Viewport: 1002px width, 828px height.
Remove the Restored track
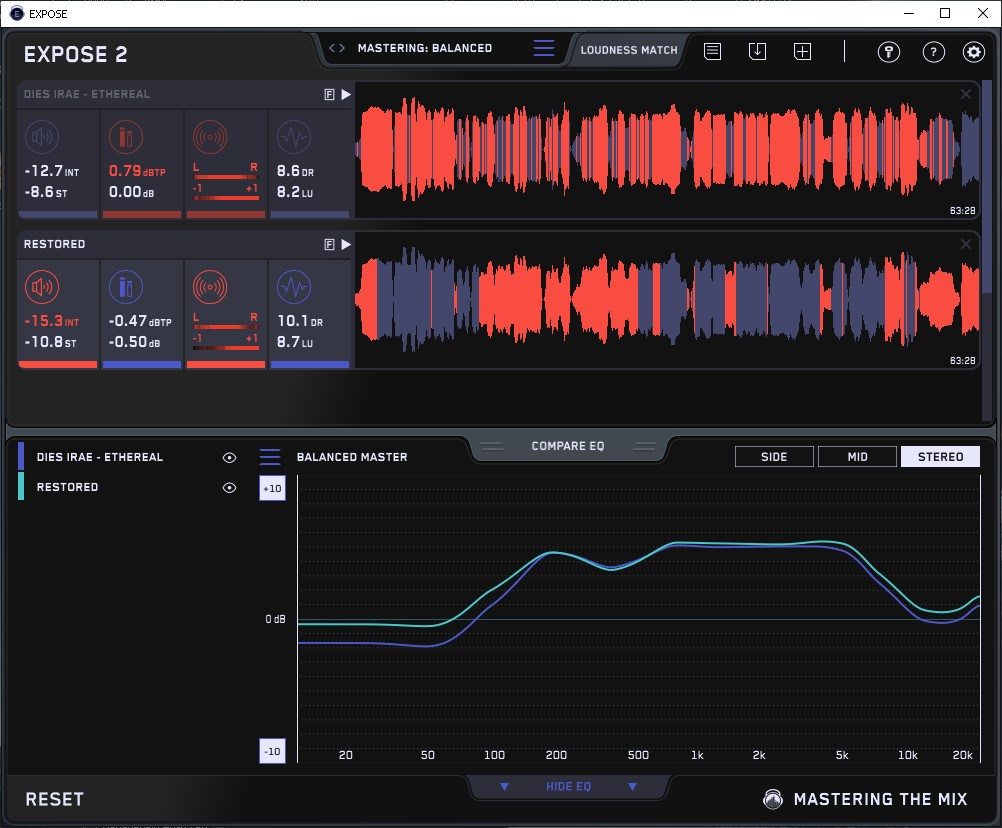966,244
